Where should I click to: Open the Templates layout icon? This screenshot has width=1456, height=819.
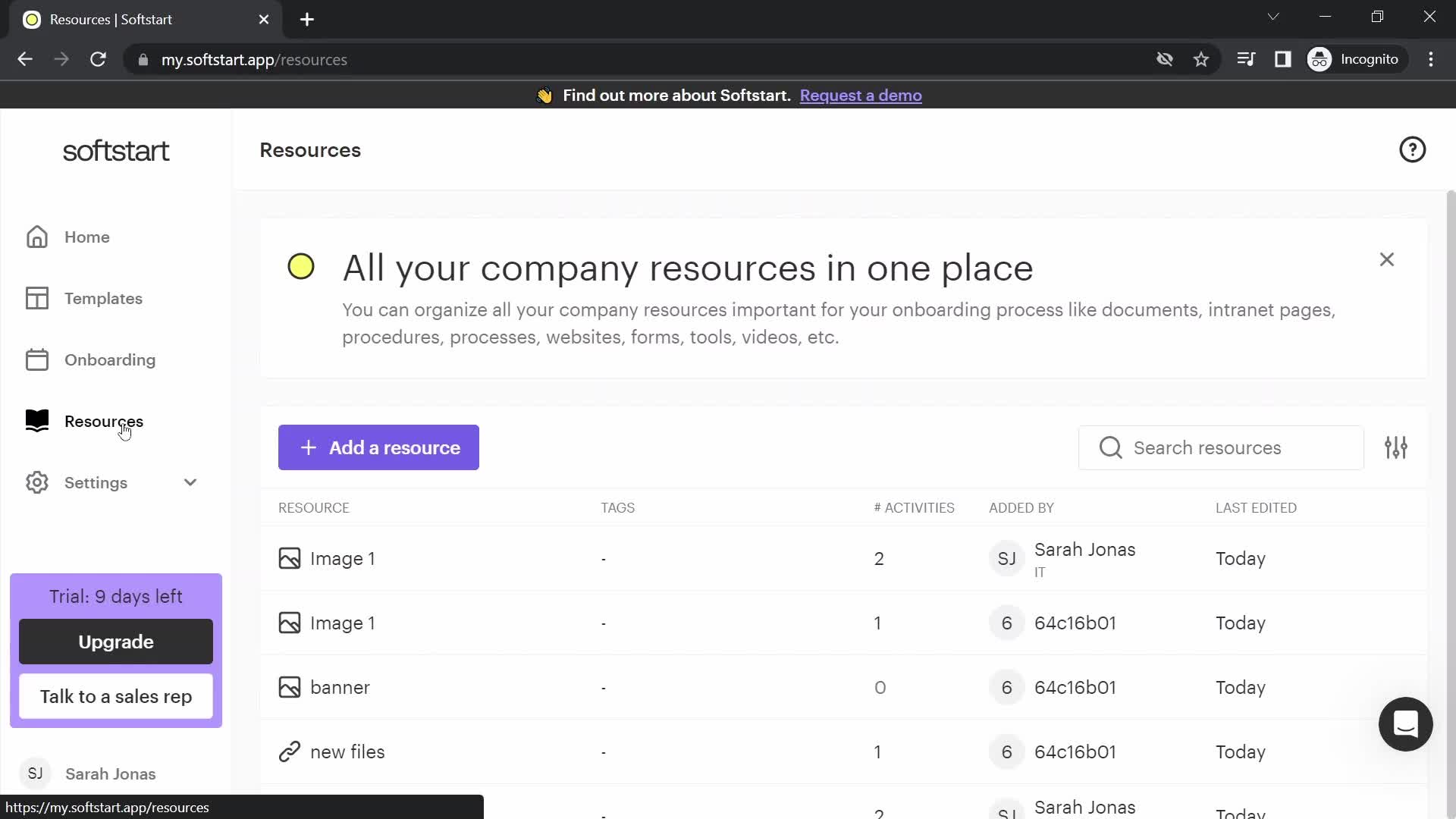tap(36, 298)
